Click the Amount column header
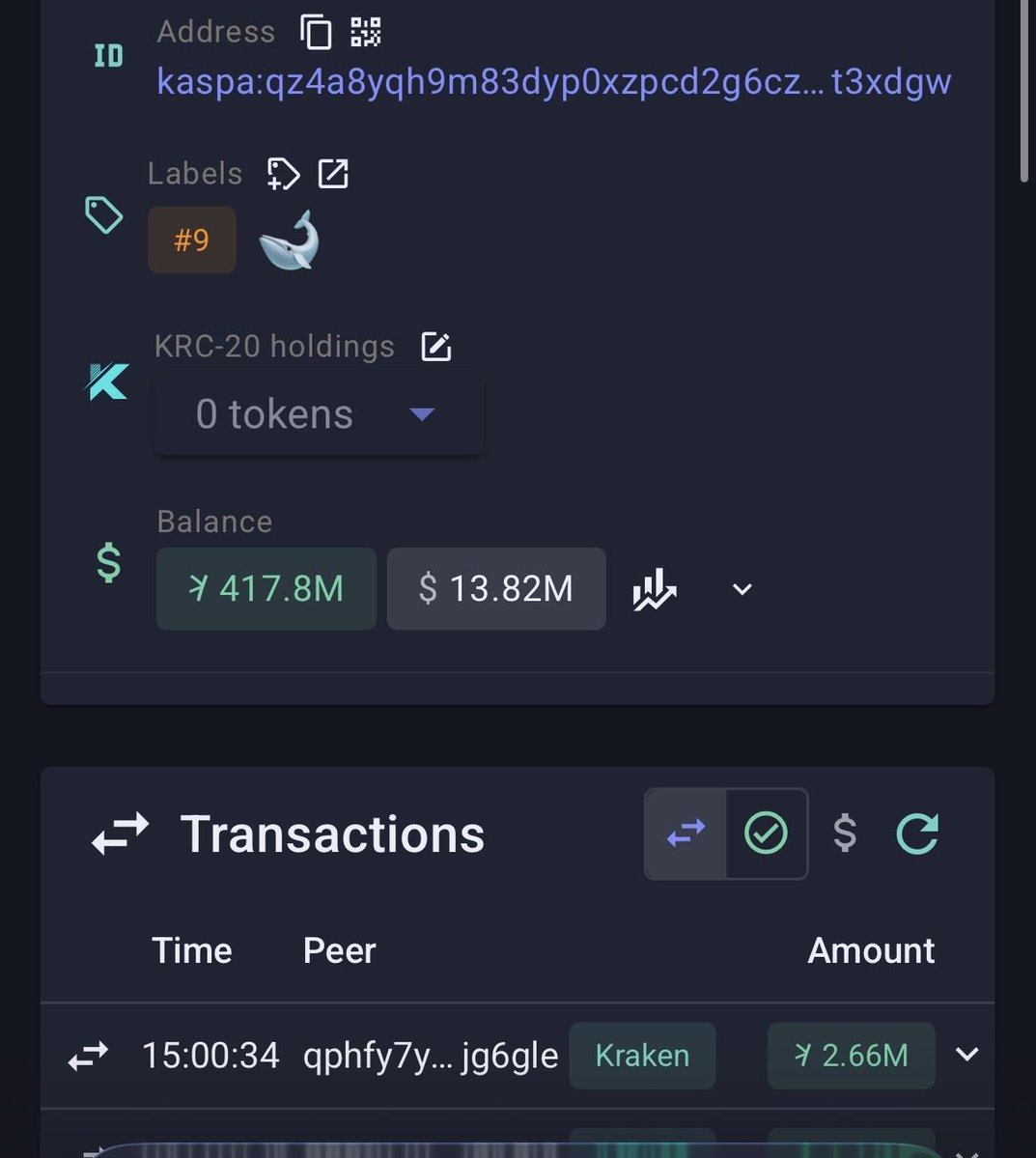Screen dimensions: 1036x1158 pyautogui.click(x=870, y=951)
